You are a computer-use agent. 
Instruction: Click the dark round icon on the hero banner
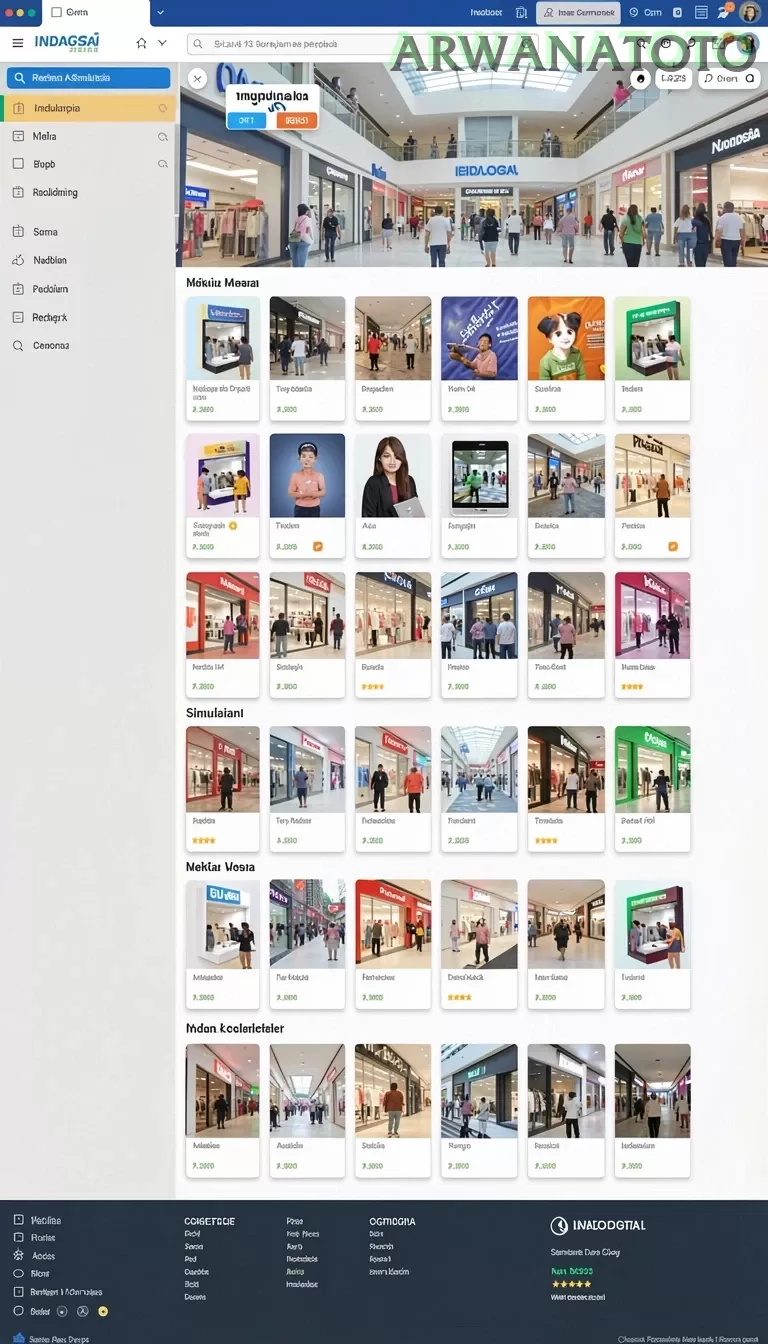641,78
